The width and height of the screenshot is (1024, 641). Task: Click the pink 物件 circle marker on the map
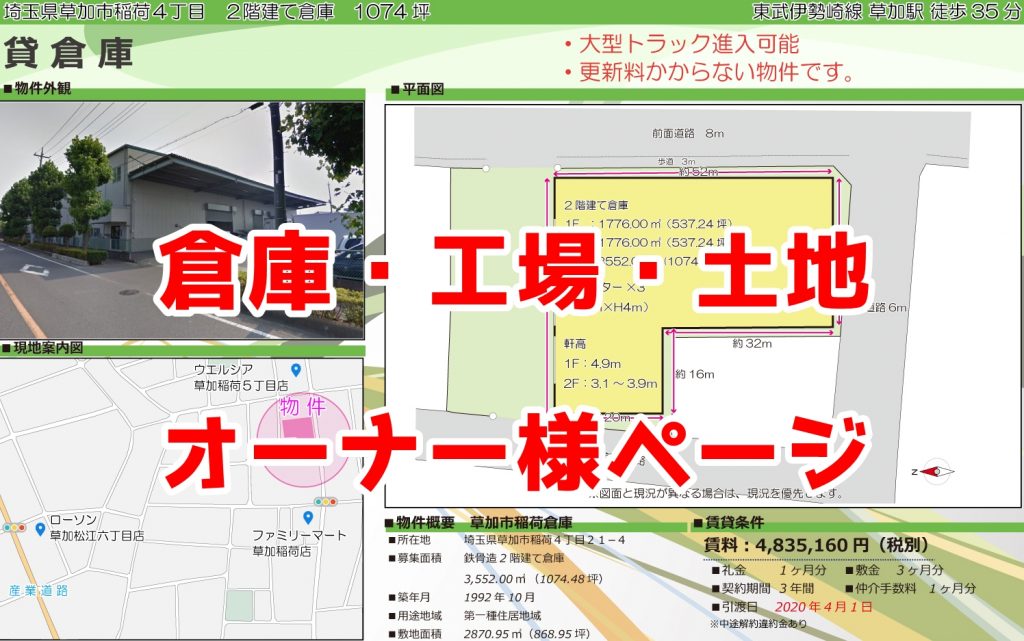pos(298,426)
